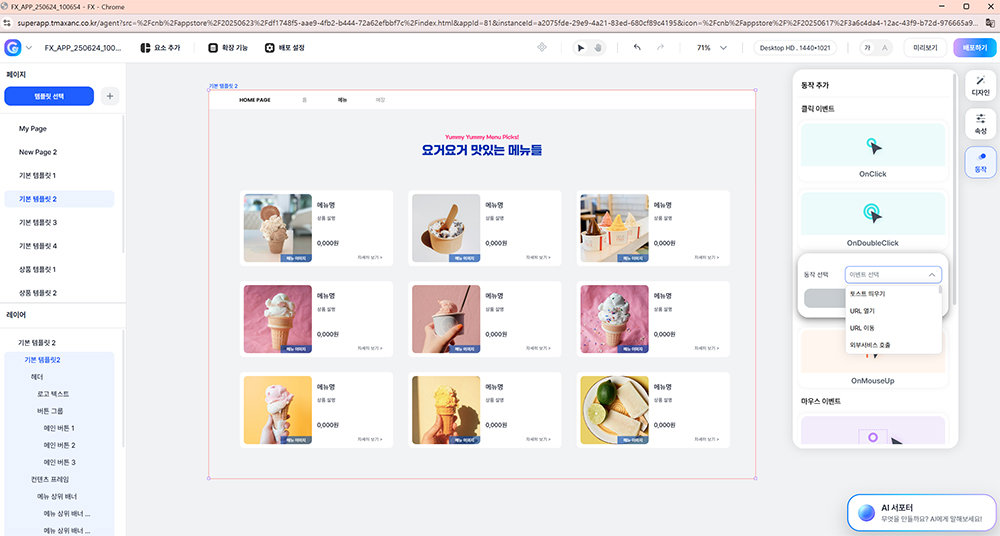1000x536 pixels.
Task: Open the 71% zoom dropdown
Action: point(712,47)
